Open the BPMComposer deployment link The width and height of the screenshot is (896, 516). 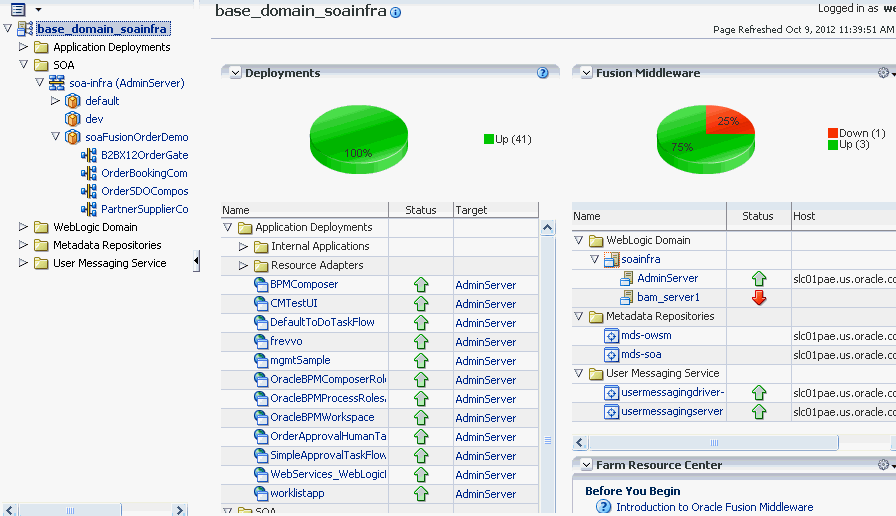click(x=304, y=284)
